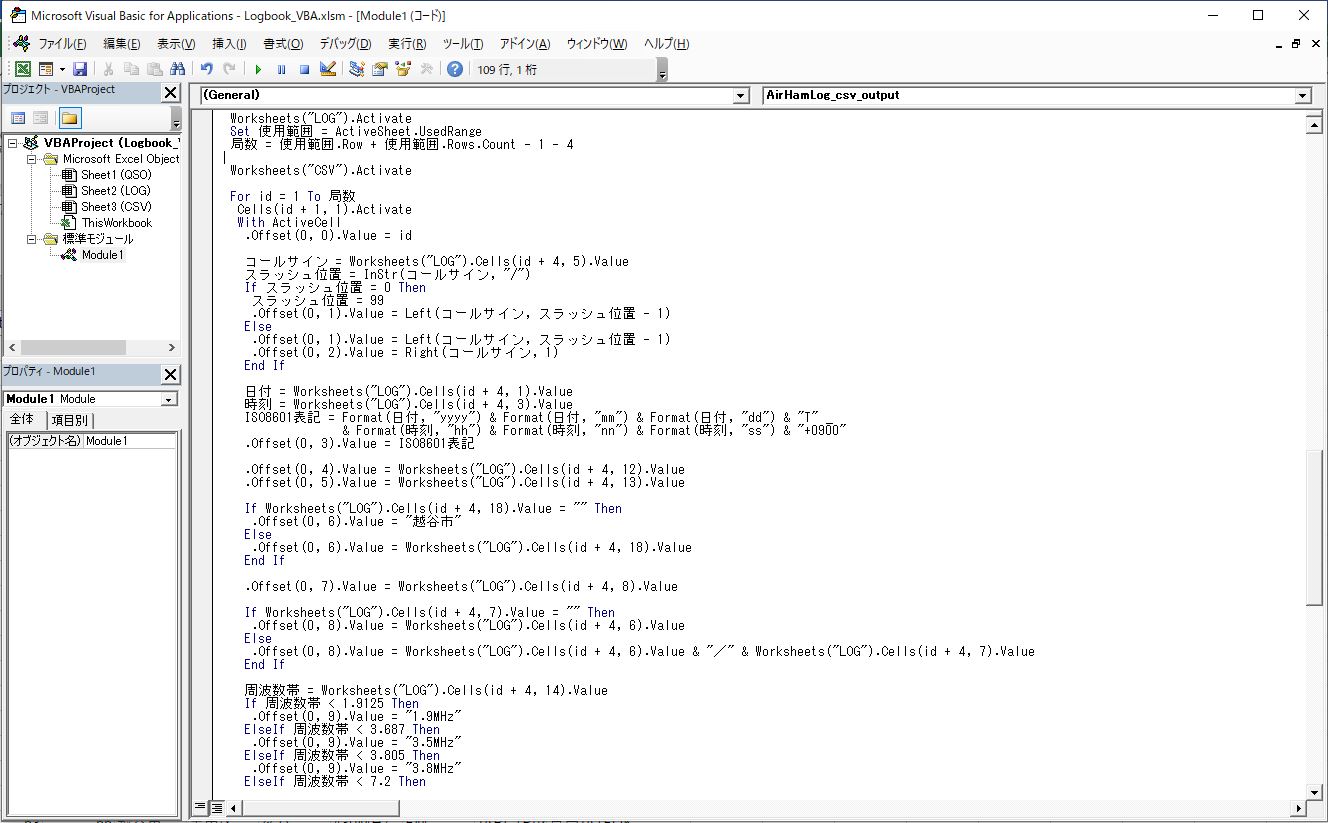Open デバッグ(D) menu
The width and height of the screenshot is (1328, 823).
(345, 44)
